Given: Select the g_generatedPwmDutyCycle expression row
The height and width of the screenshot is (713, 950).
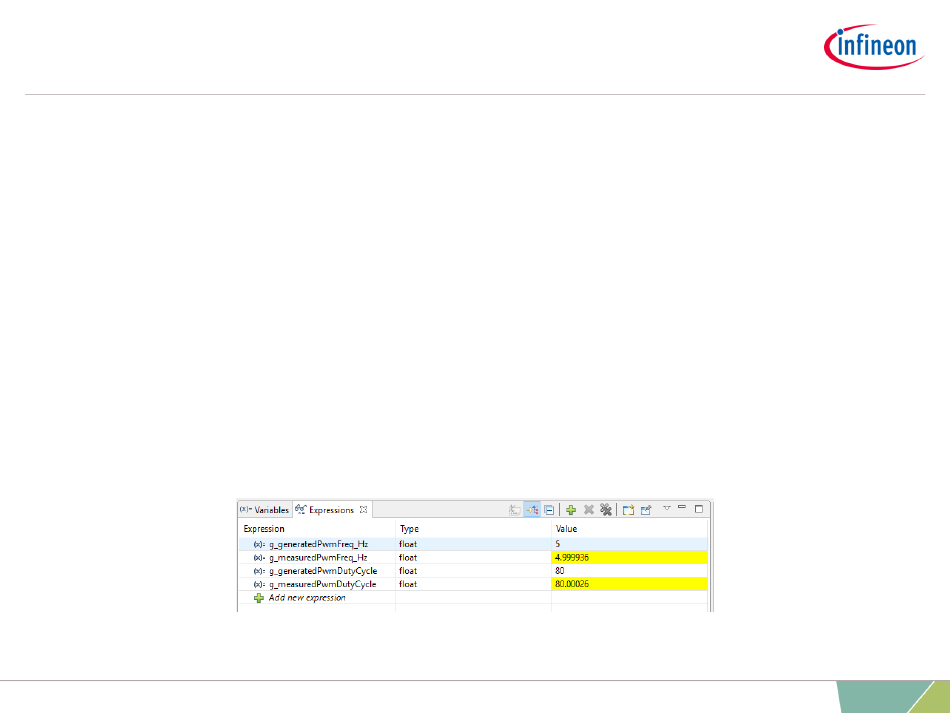Looking at the screenshot, I should [473, 571].
